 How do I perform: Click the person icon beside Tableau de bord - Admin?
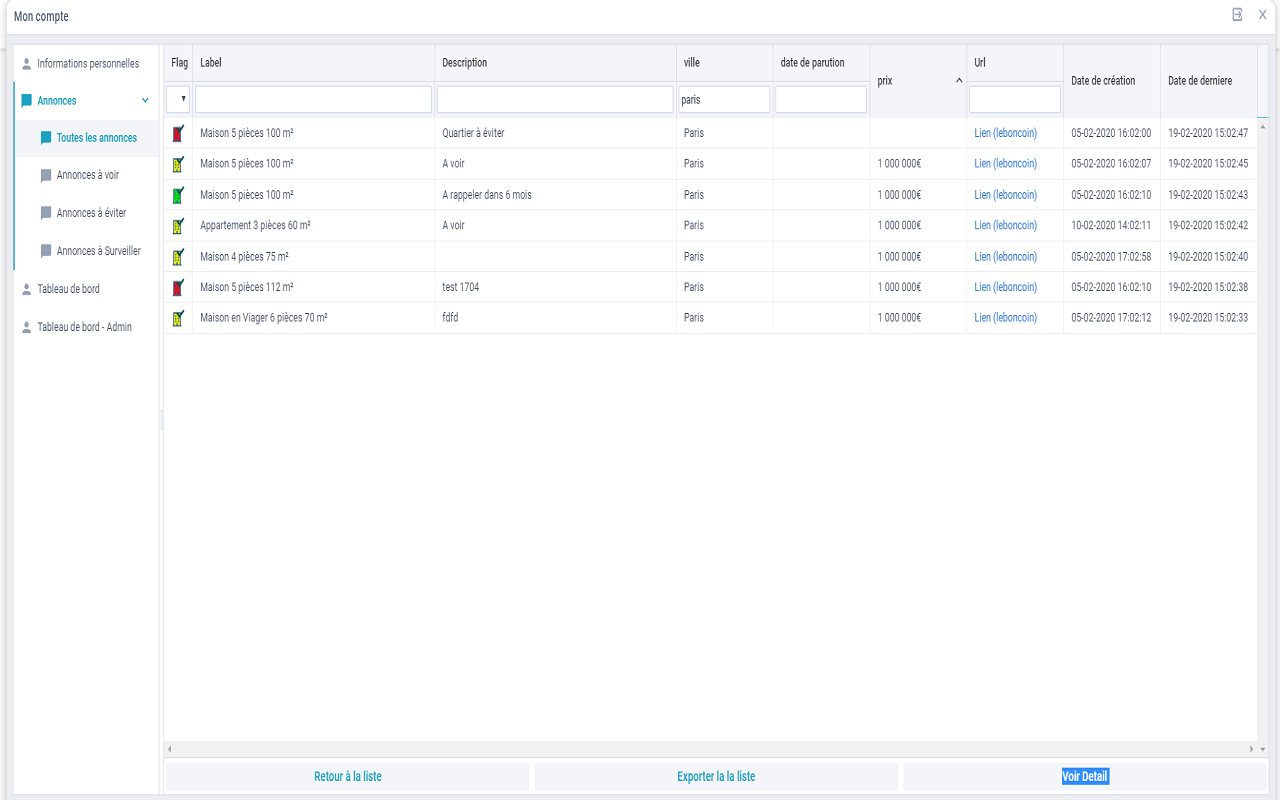(27, 327)
